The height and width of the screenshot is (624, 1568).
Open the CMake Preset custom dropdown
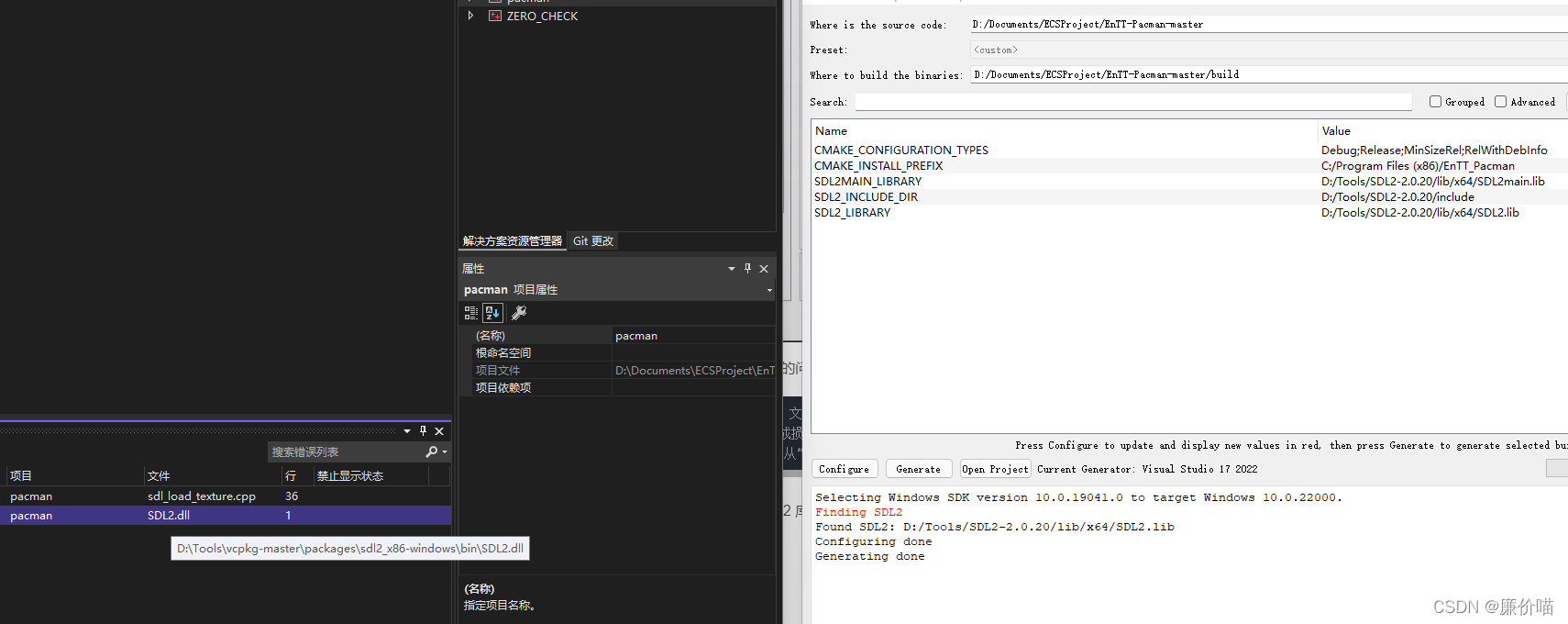(1269, 50)
